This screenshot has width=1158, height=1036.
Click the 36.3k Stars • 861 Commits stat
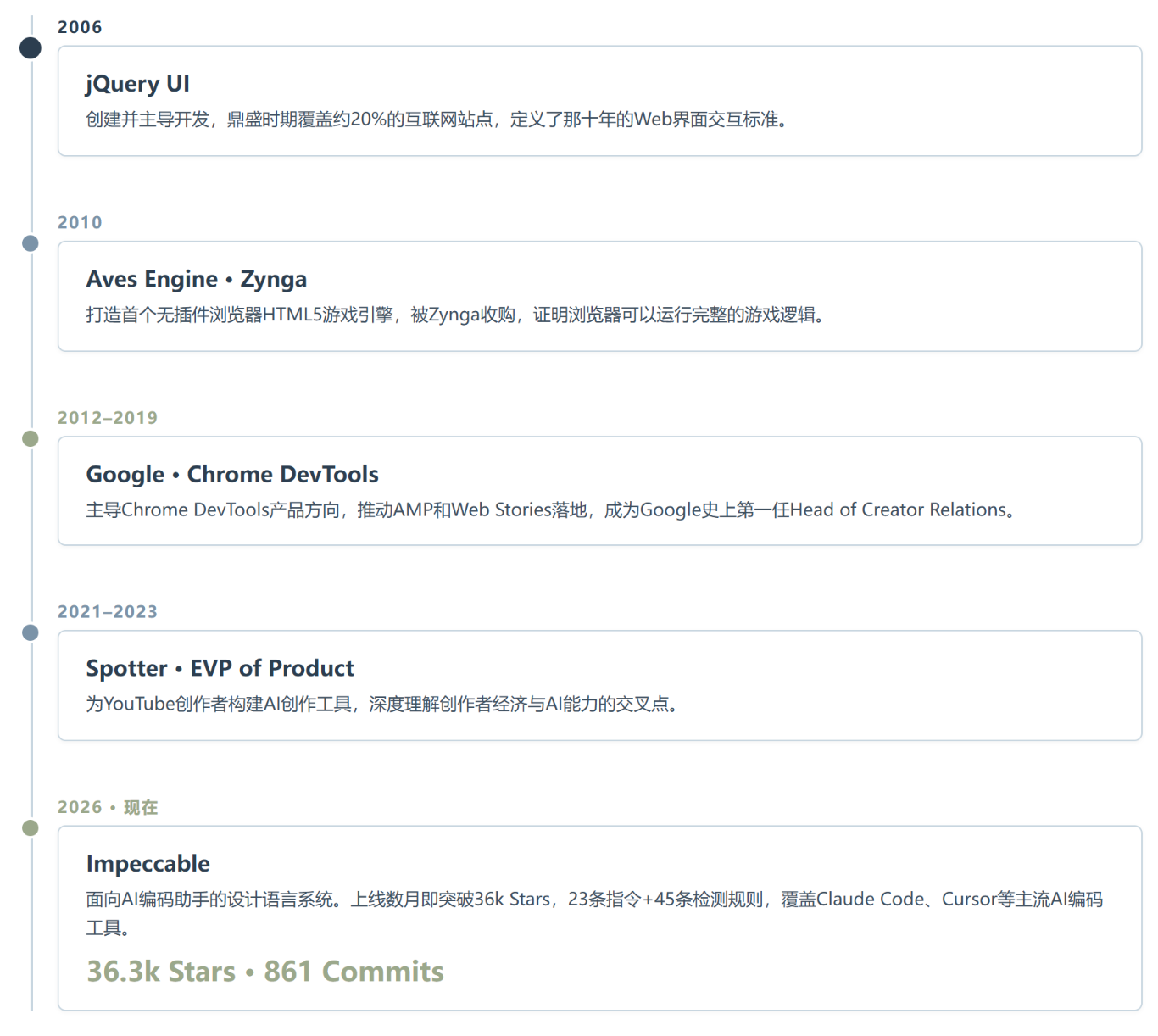coord(265,971)
